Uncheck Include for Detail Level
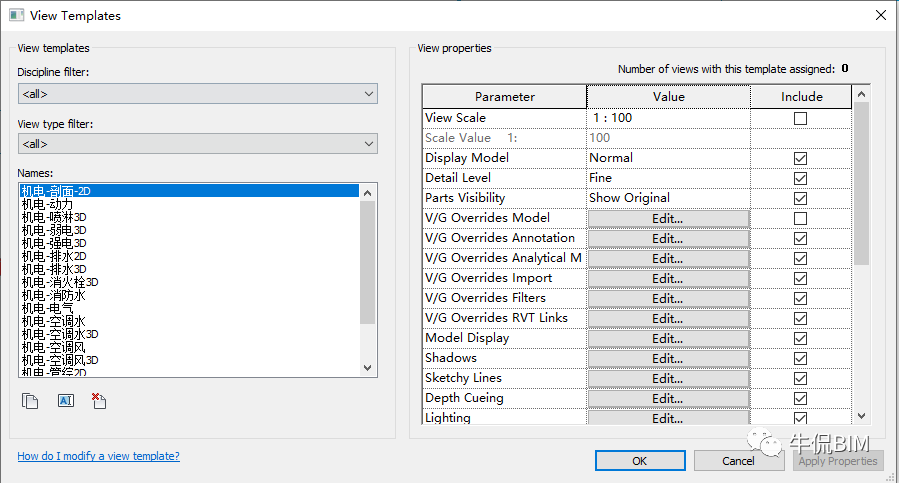Image resolution: width=899 pixels, height=483 pixels. click(800, 178)
